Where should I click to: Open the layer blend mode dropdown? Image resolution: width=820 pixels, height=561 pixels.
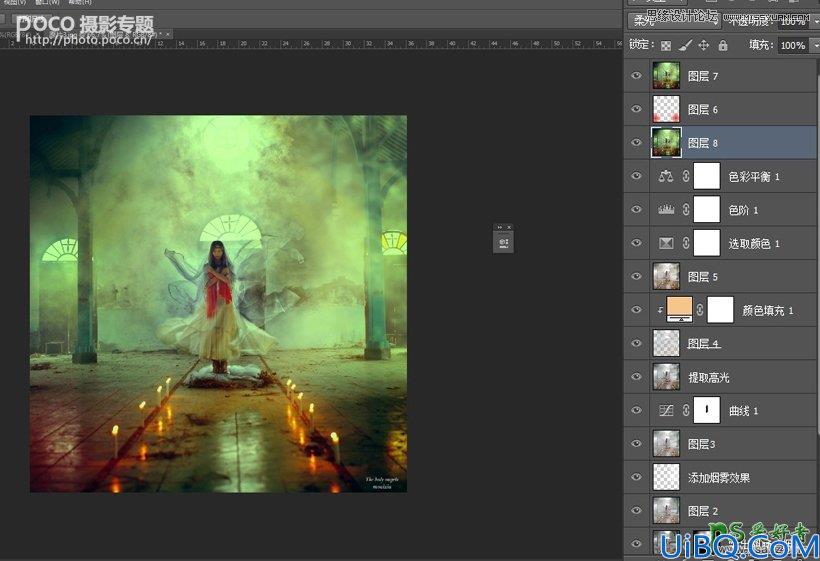[674, 21]
